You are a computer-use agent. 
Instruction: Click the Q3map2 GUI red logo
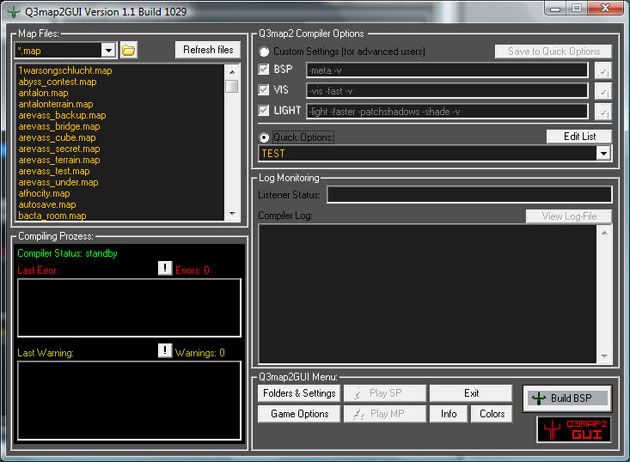tap(574, 429)
